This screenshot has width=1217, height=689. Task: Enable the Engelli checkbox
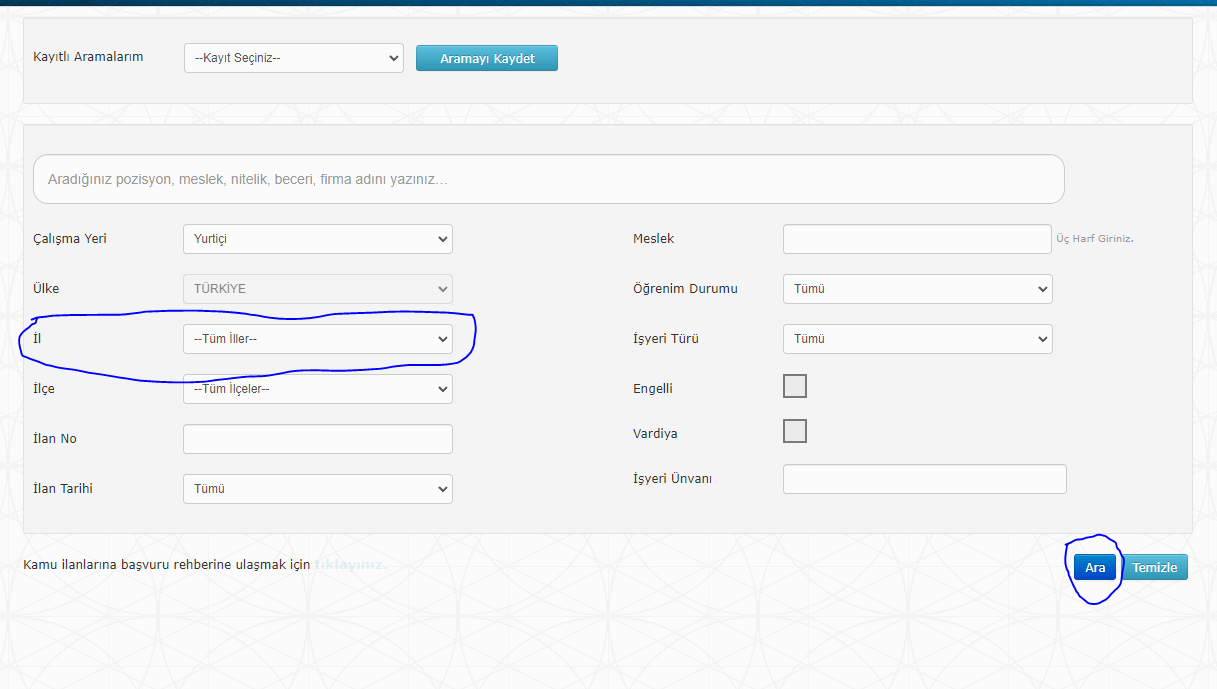795,386
